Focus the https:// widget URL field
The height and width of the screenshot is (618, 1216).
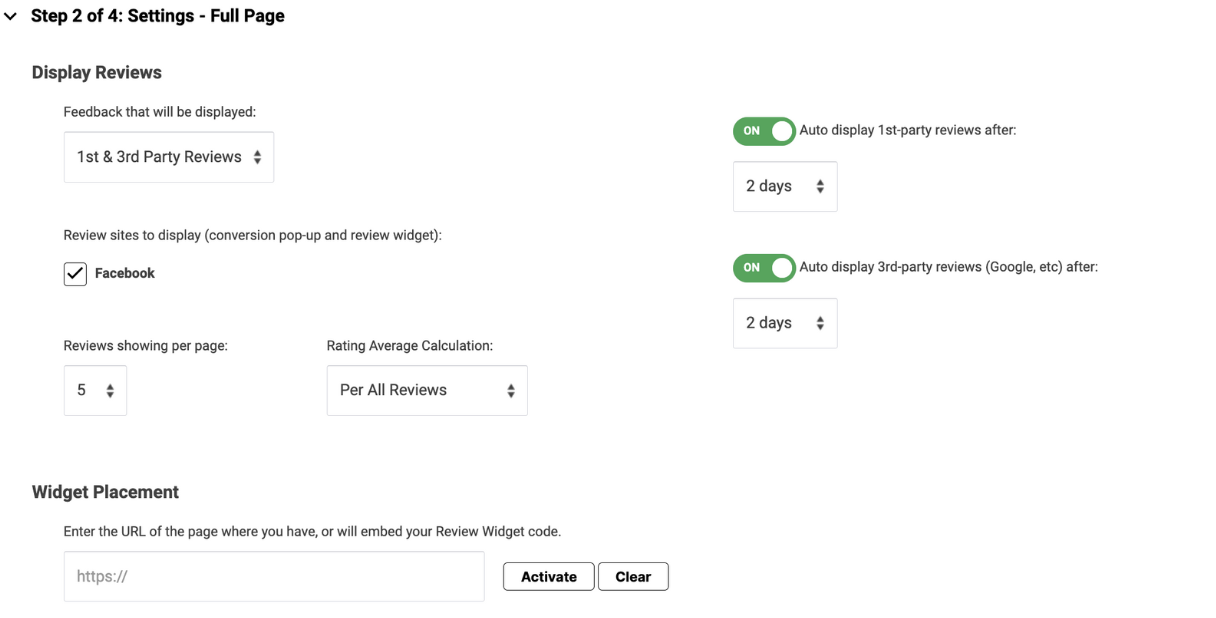click(274, 577)
